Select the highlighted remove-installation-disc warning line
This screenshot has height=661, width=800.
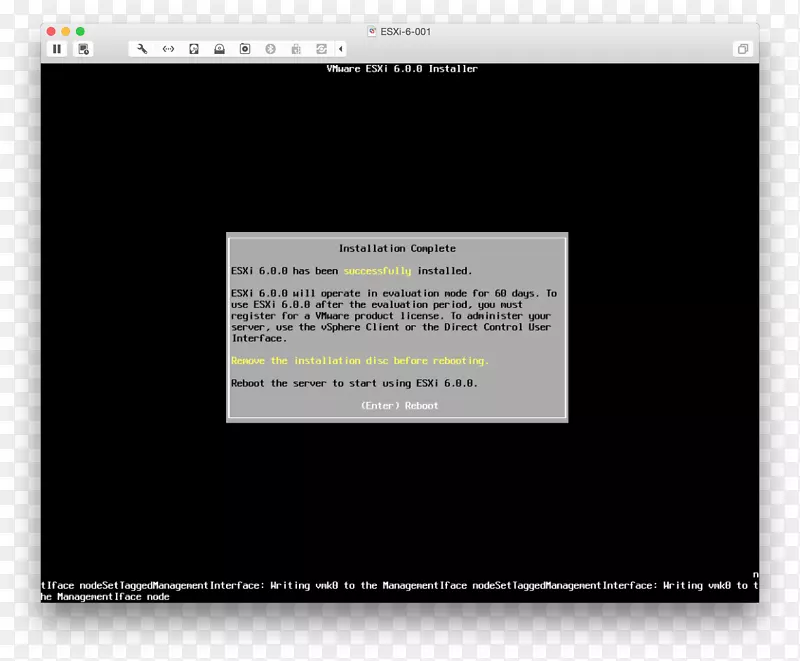[359, 360]
